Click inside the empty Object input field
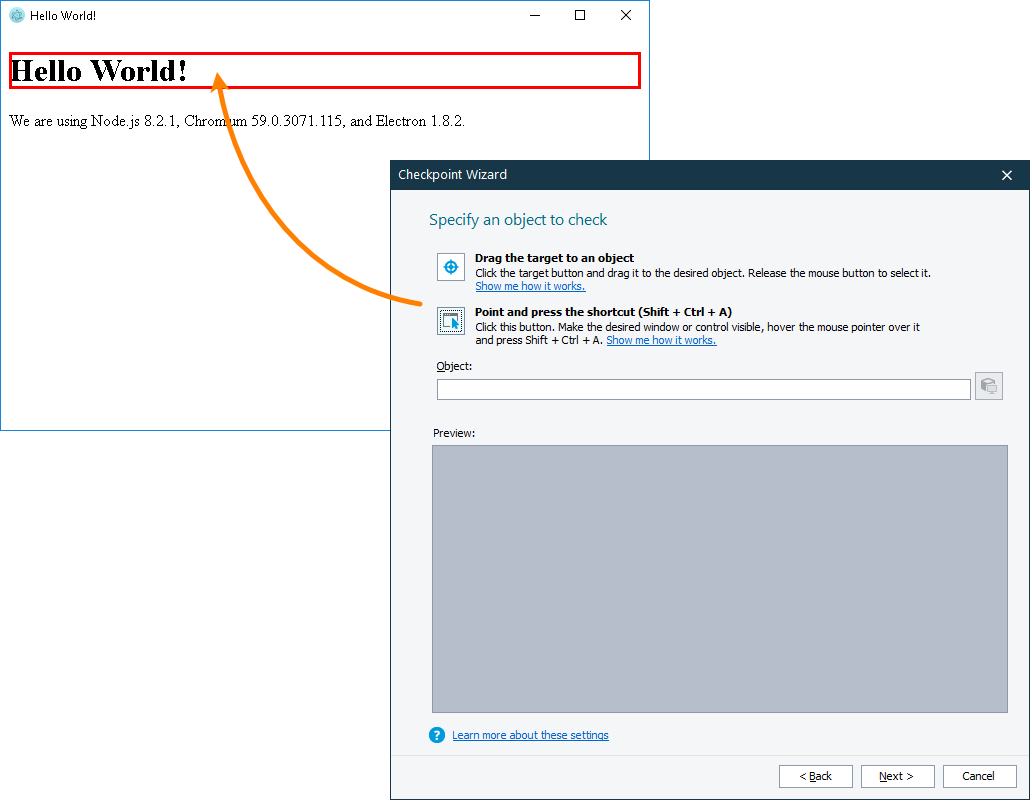 tap(700, 389)
